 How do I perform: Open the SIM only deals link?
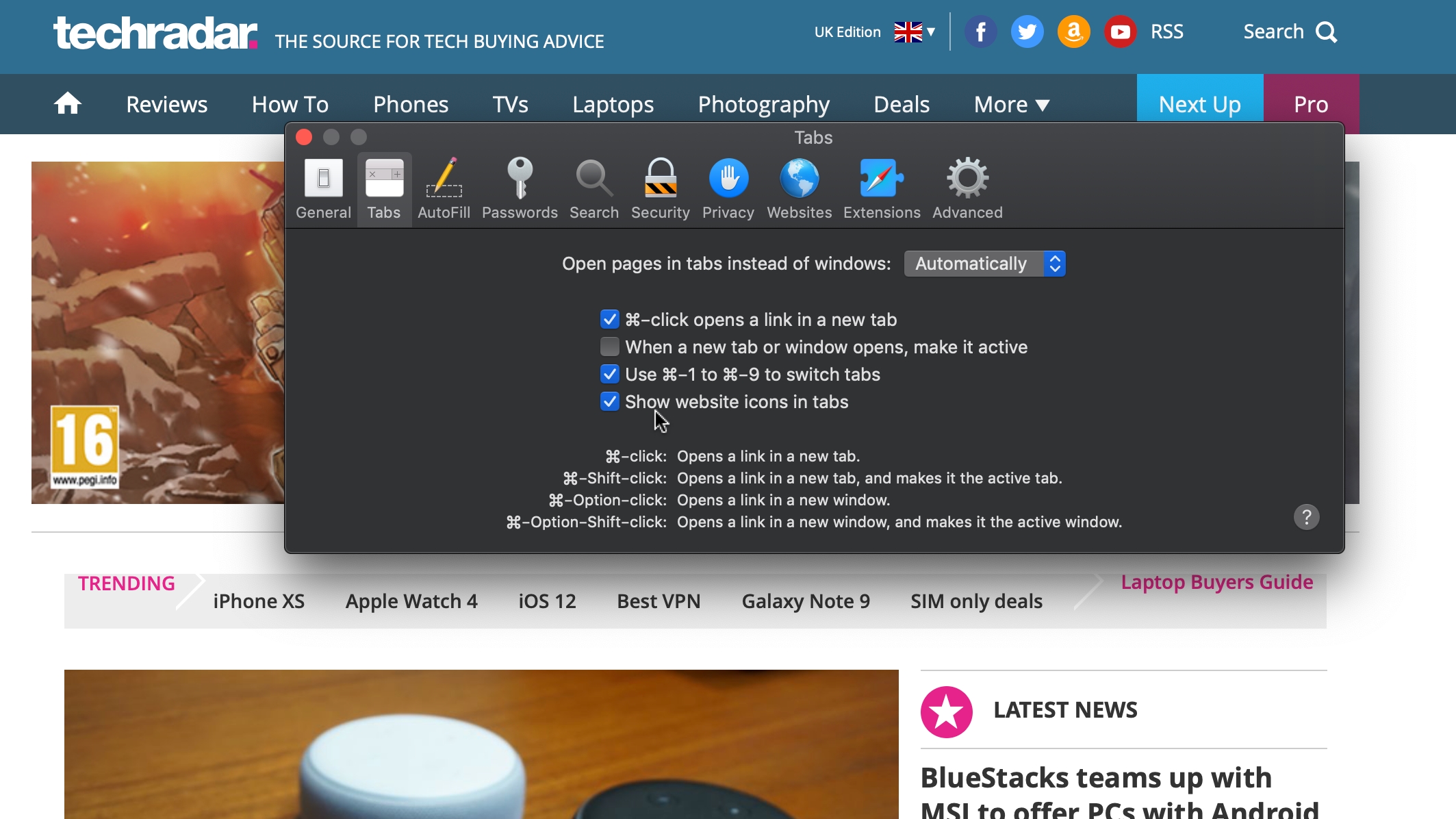[x=976, y=601]
